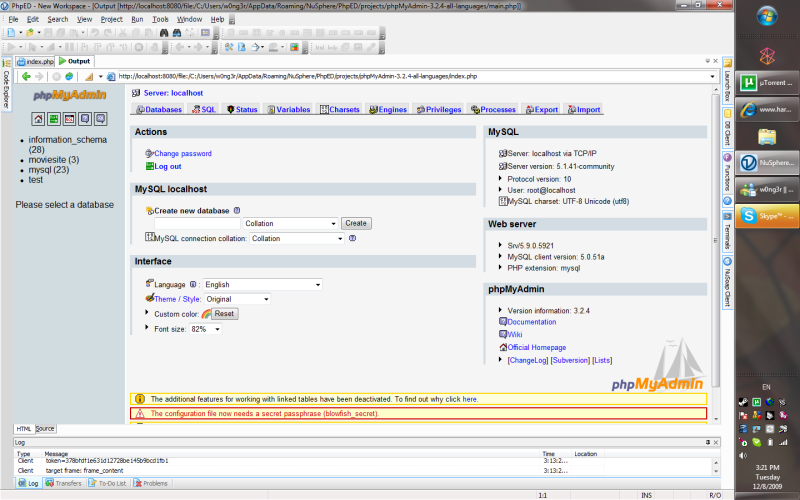This screenshot has height=500, width=800.
Task: Open the Code Explorer side tab
Action: [x=6, y=85]
